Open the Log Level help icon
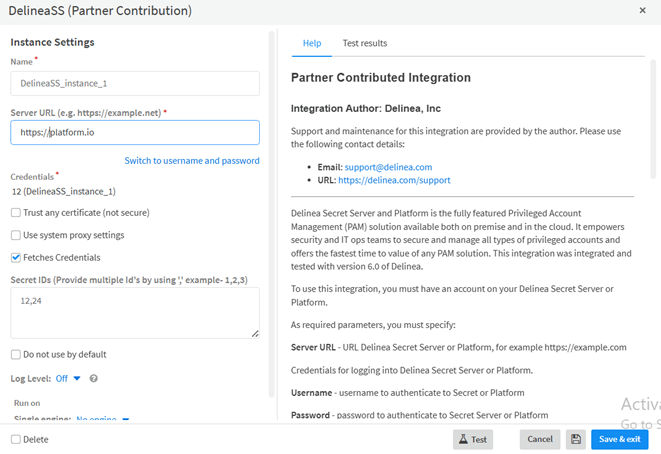This screenshot has width=661, height=454. 93,379
